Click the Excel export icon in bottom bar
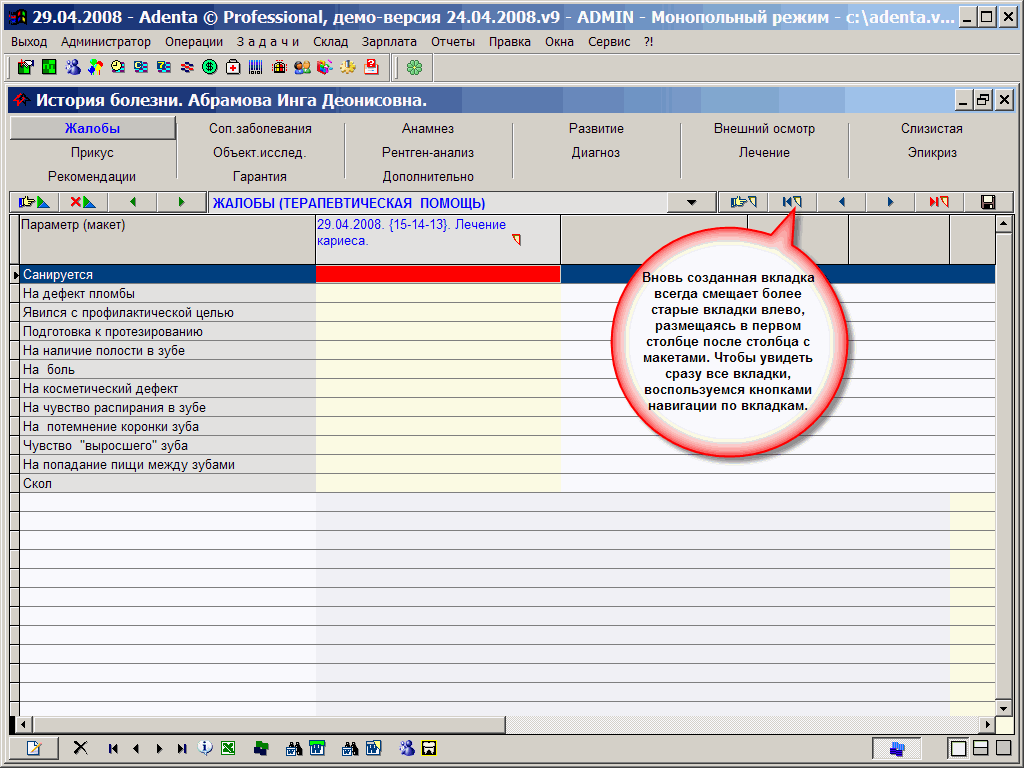1024x768 pixels. pyautogui.click(x=227, y=748)
